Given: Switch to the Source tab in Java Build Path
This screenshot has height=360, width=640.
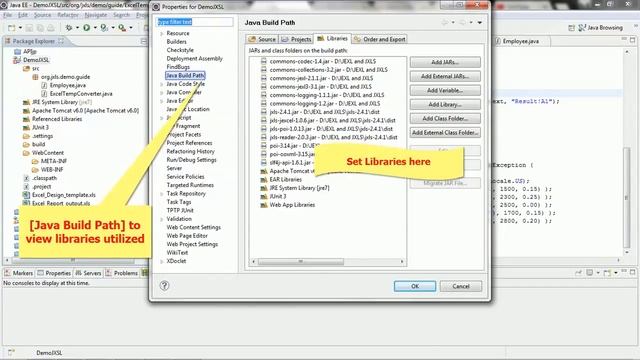Looking at the screenshot, I should tap(262, 39).
